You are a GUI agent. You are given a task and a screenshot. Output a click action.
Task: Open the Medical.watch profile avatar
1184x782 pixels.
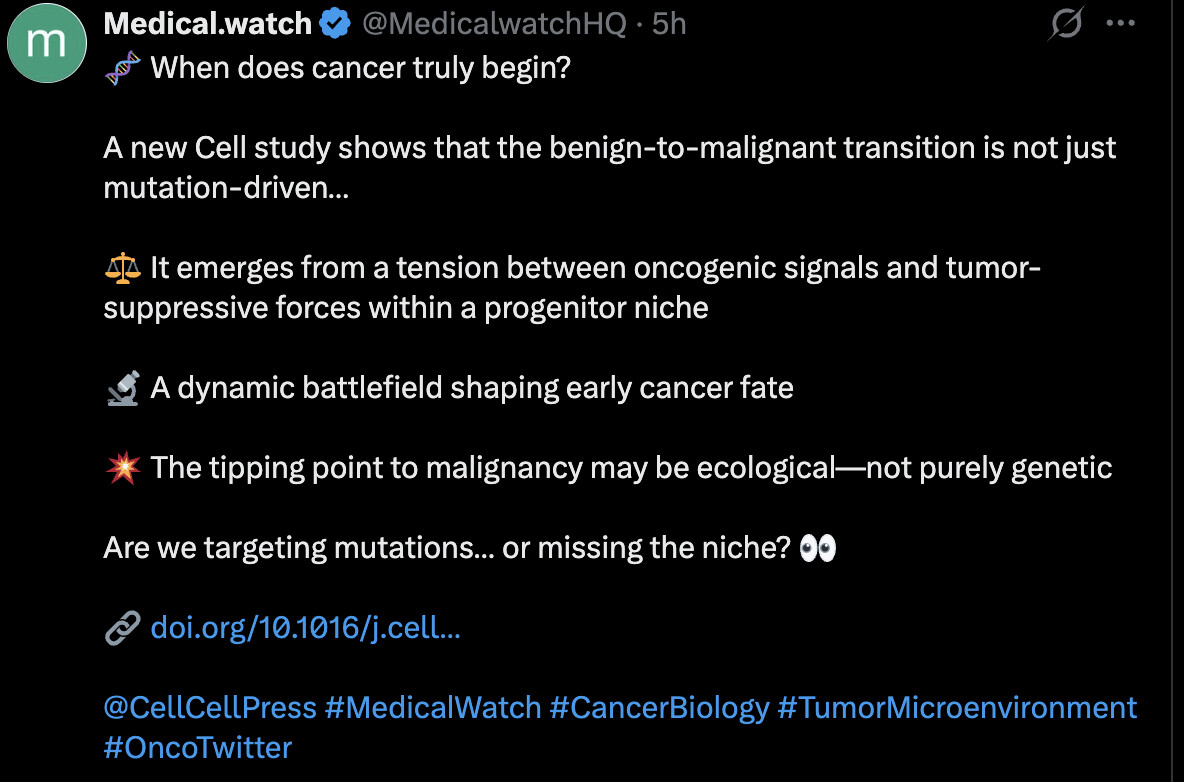[47, 43]
